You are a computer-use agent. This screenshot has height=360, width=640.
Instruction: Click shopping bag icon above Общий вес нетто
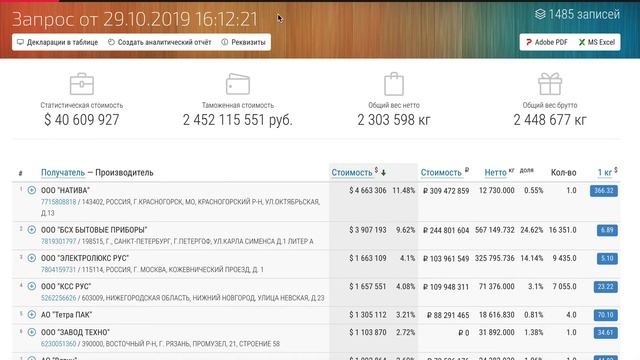pos(394,84)
